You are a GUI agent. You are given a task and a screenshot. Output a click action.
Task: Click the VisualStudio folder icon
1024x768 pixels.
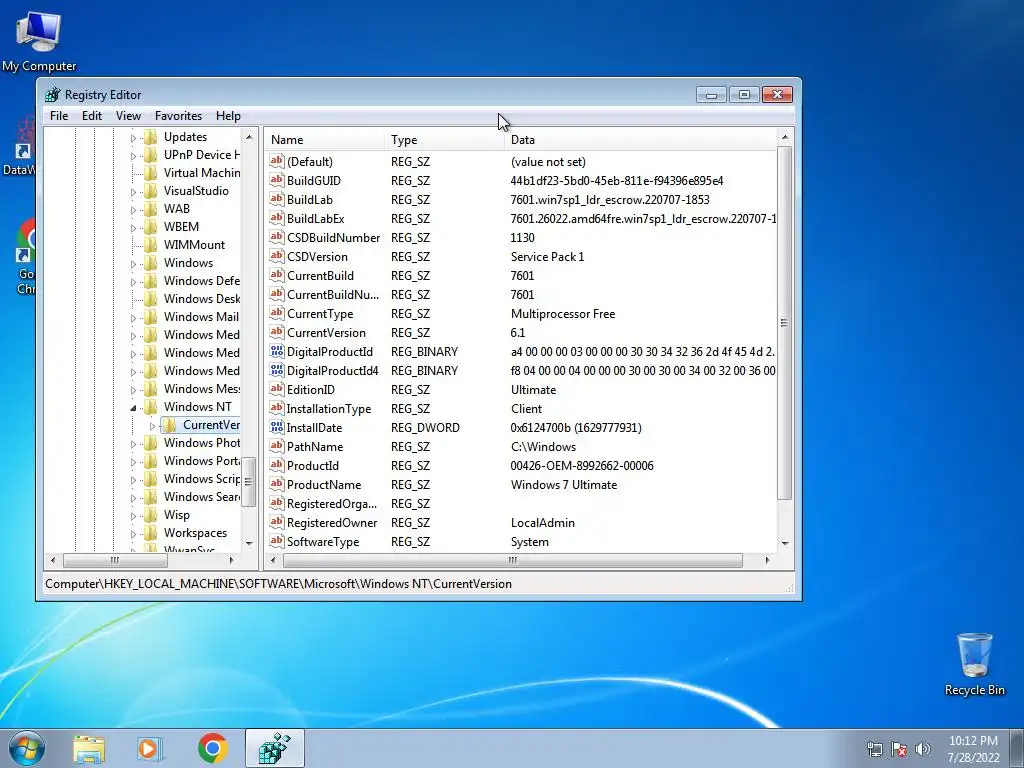(151, 191)
